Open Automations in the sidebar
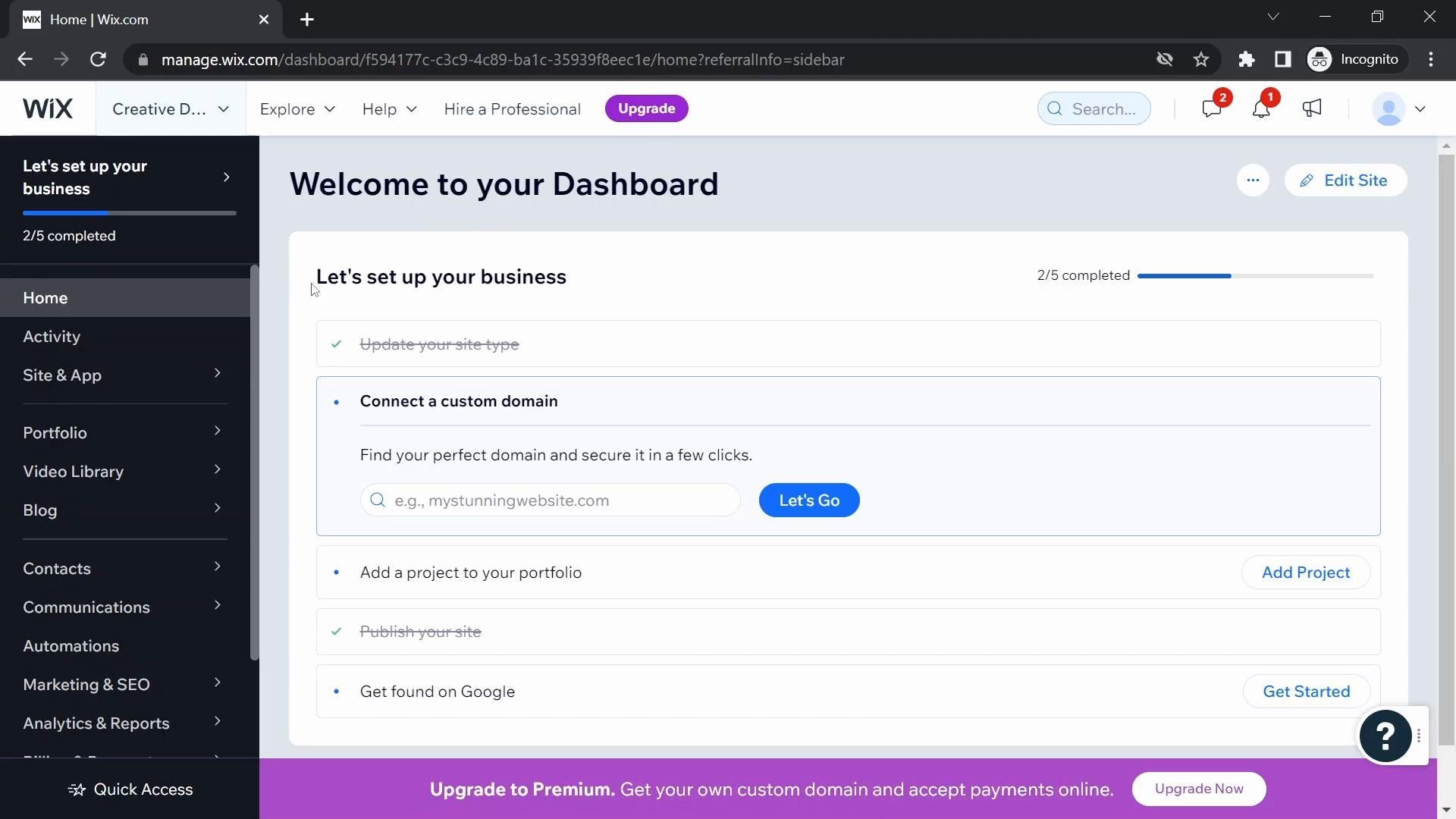 (x=71, y=646)
